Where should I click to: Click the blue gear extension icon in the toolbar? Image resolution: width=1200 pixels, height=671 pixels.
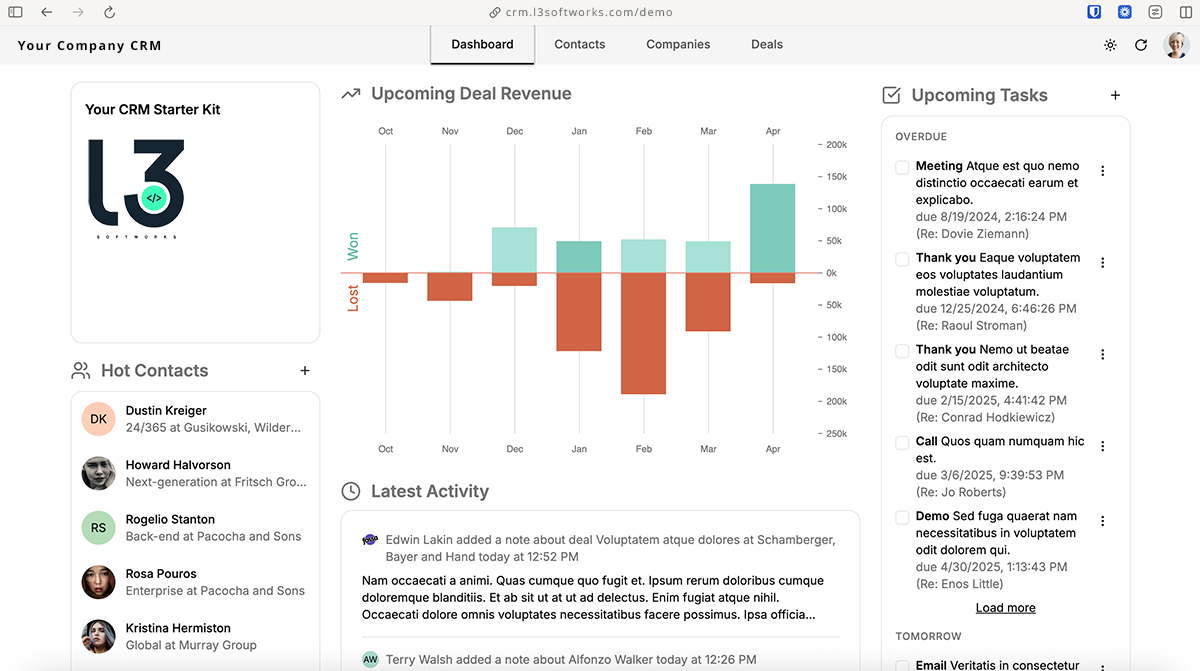pyautogui.click(x=1124, y=12)
